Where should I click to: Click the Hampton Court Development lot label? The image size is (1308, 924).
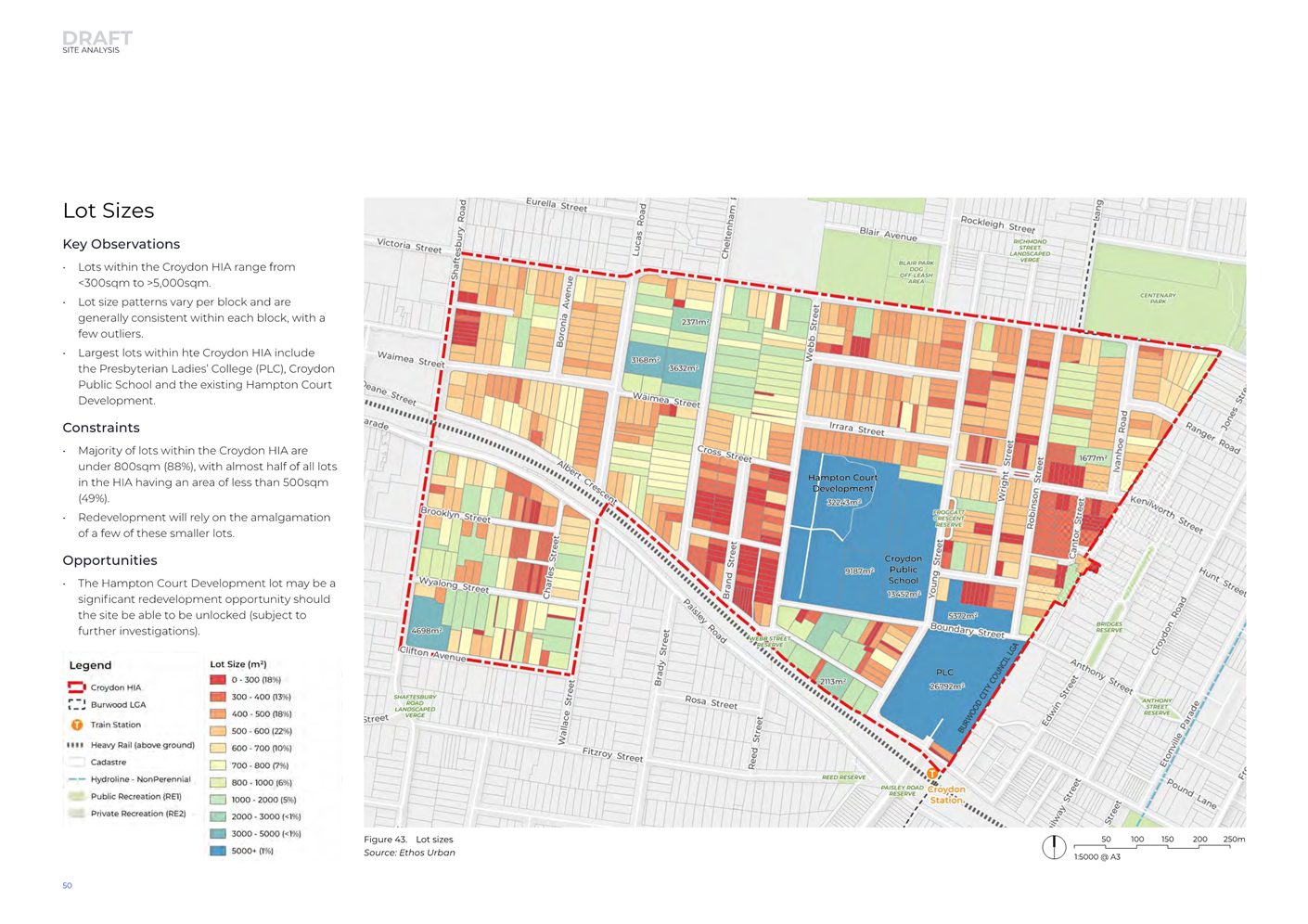pyautogui.click(x=842, y=483)
